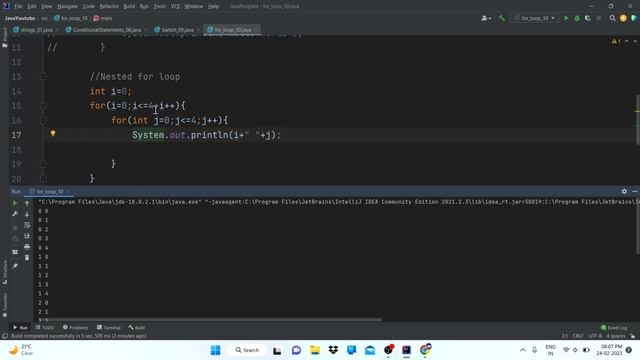This screenshot has height=360, width=640.
Task: Close the for_loop_10 tab in the Run panel
Action: click(68, 191)
